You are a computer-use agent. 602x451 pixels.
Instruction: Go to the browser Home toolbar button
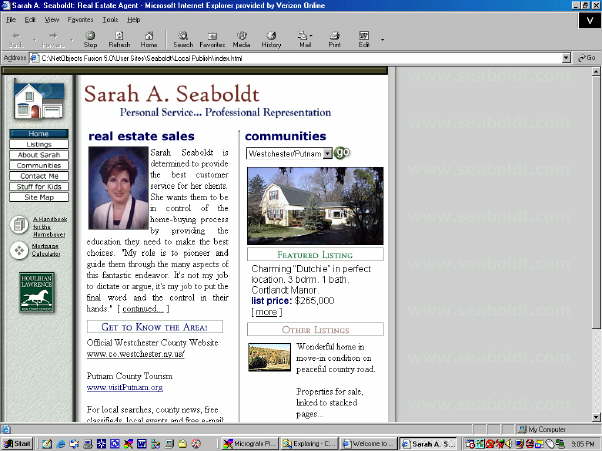[149, 40]
